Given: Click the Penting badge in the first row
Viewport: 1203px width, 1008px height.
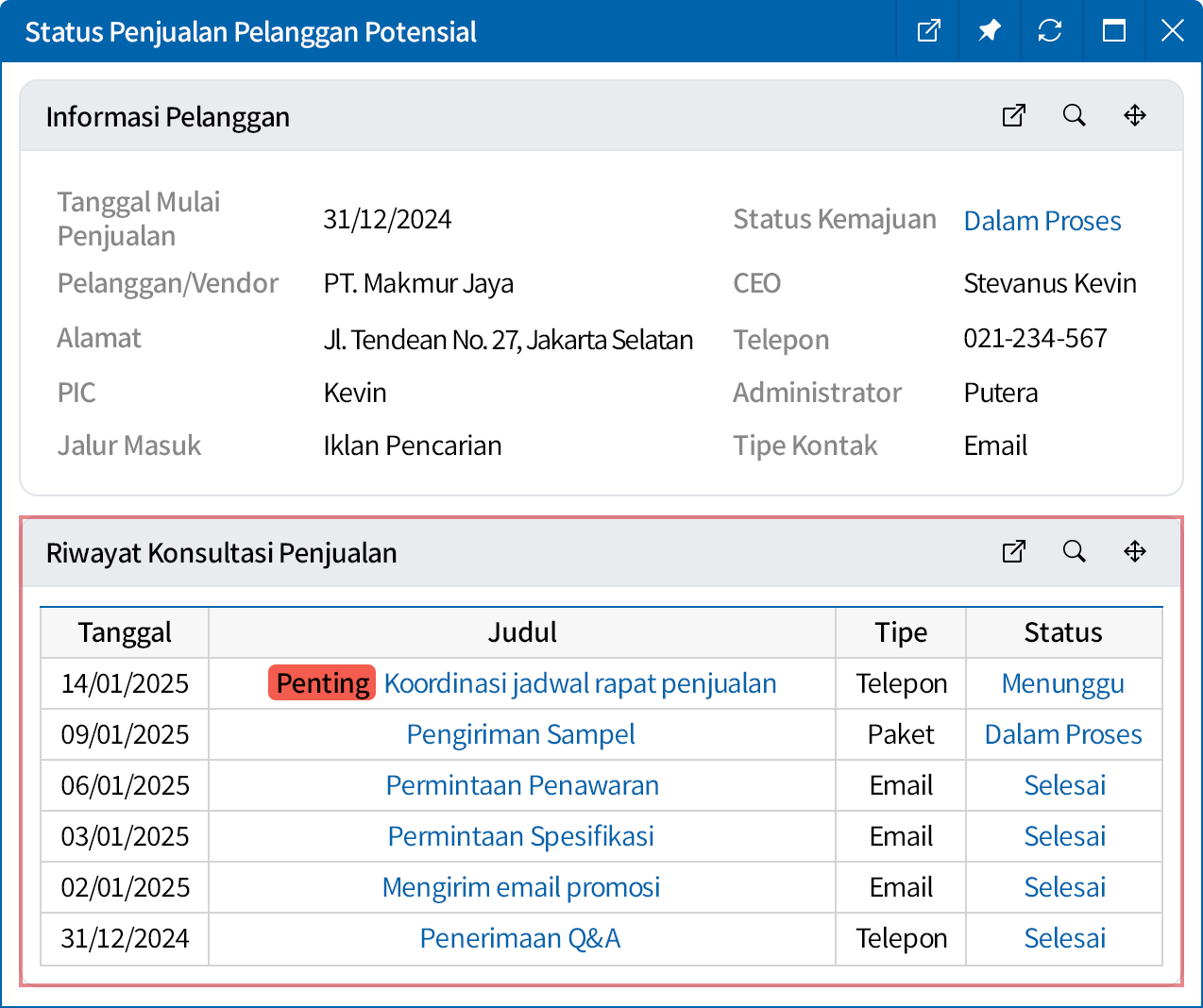Looking at the screenshot, I should point(322,683).
